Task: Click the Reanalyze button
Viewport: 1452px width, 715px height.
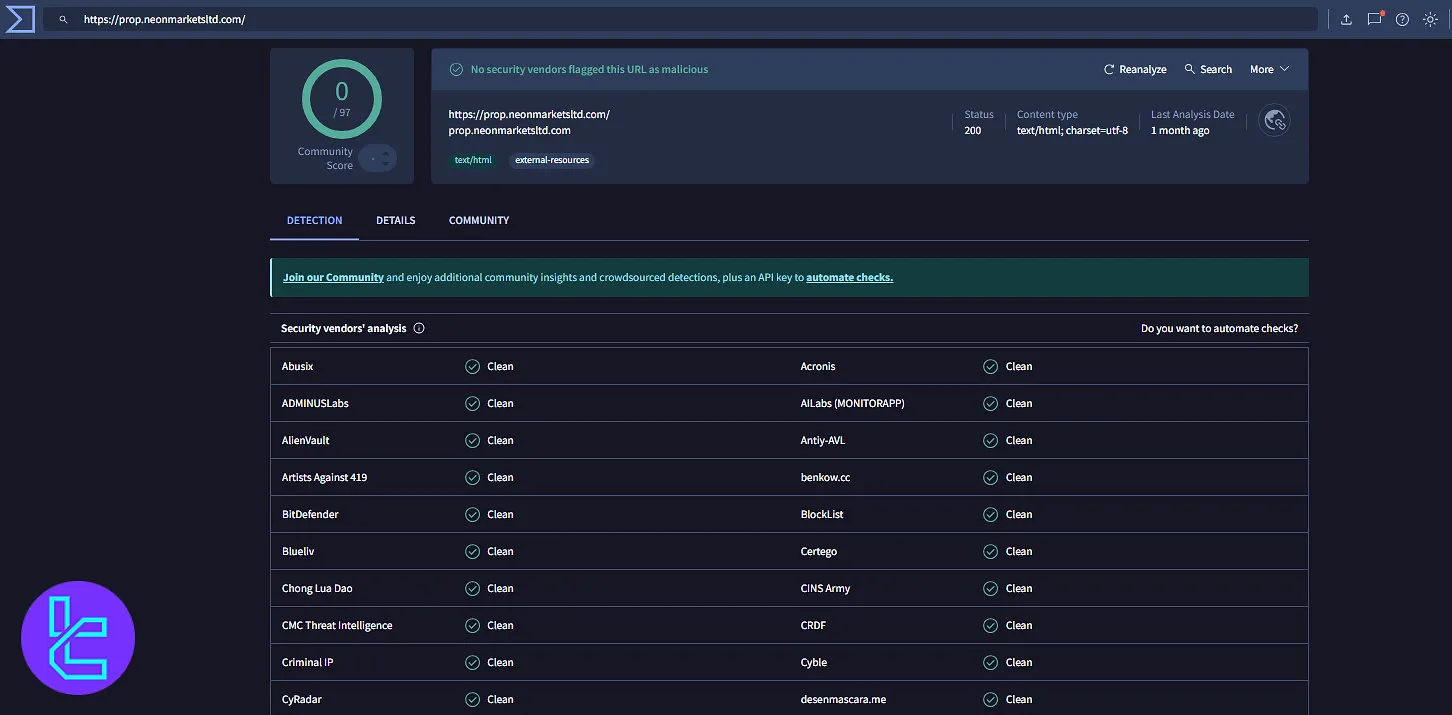Action: 1135,69
